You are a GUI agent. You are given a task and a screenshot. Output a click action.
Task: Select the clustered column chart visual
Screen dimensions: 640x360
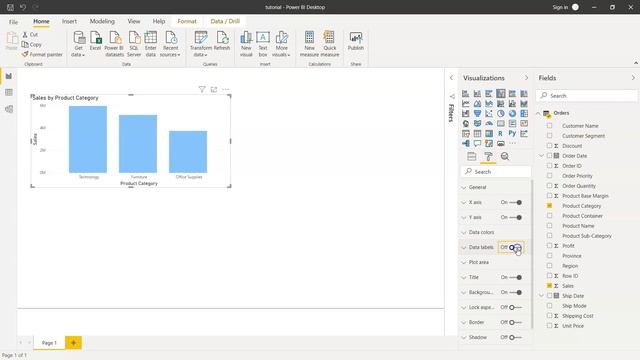(500, 93)
